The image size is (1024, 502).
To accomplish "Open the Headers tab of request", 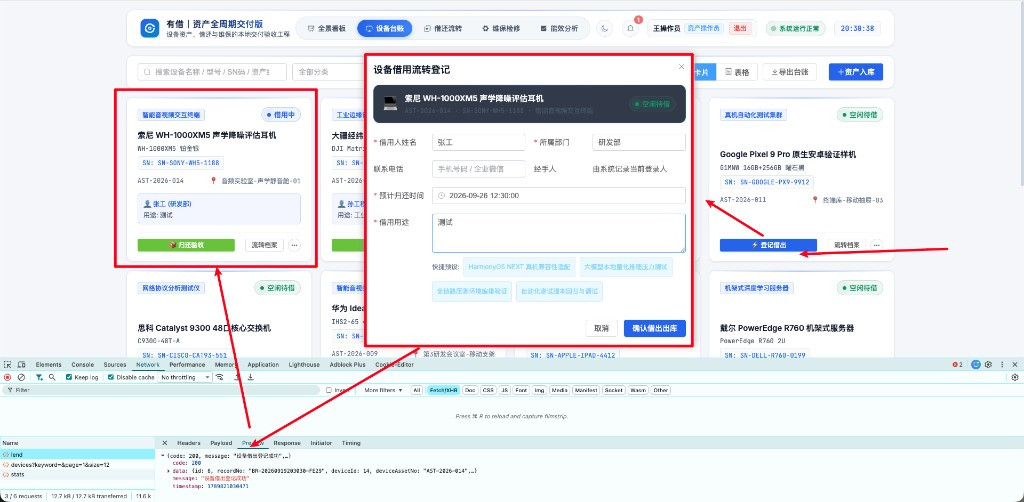I will coord(189,443).
